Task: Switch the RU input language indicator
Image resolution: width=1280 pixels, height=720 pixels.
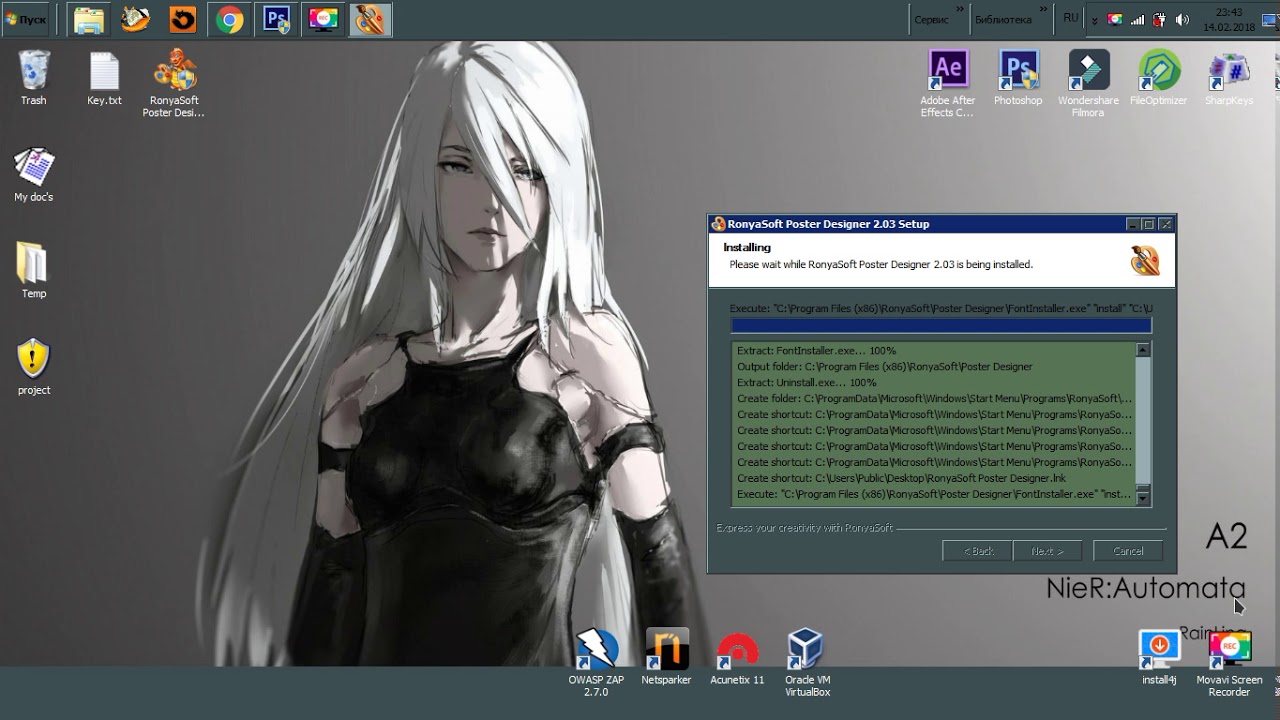Action: tap(1071, 18)
